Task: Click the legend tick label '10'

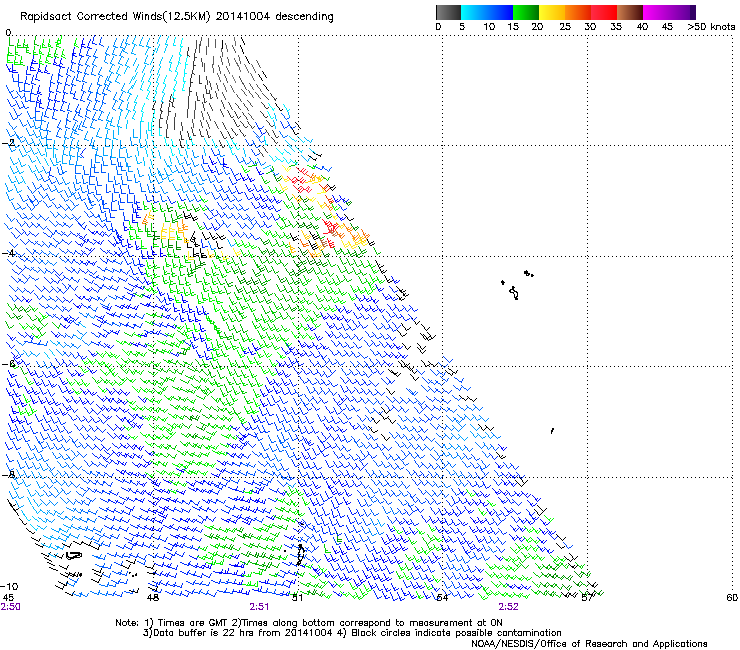Action: [489, 27]
